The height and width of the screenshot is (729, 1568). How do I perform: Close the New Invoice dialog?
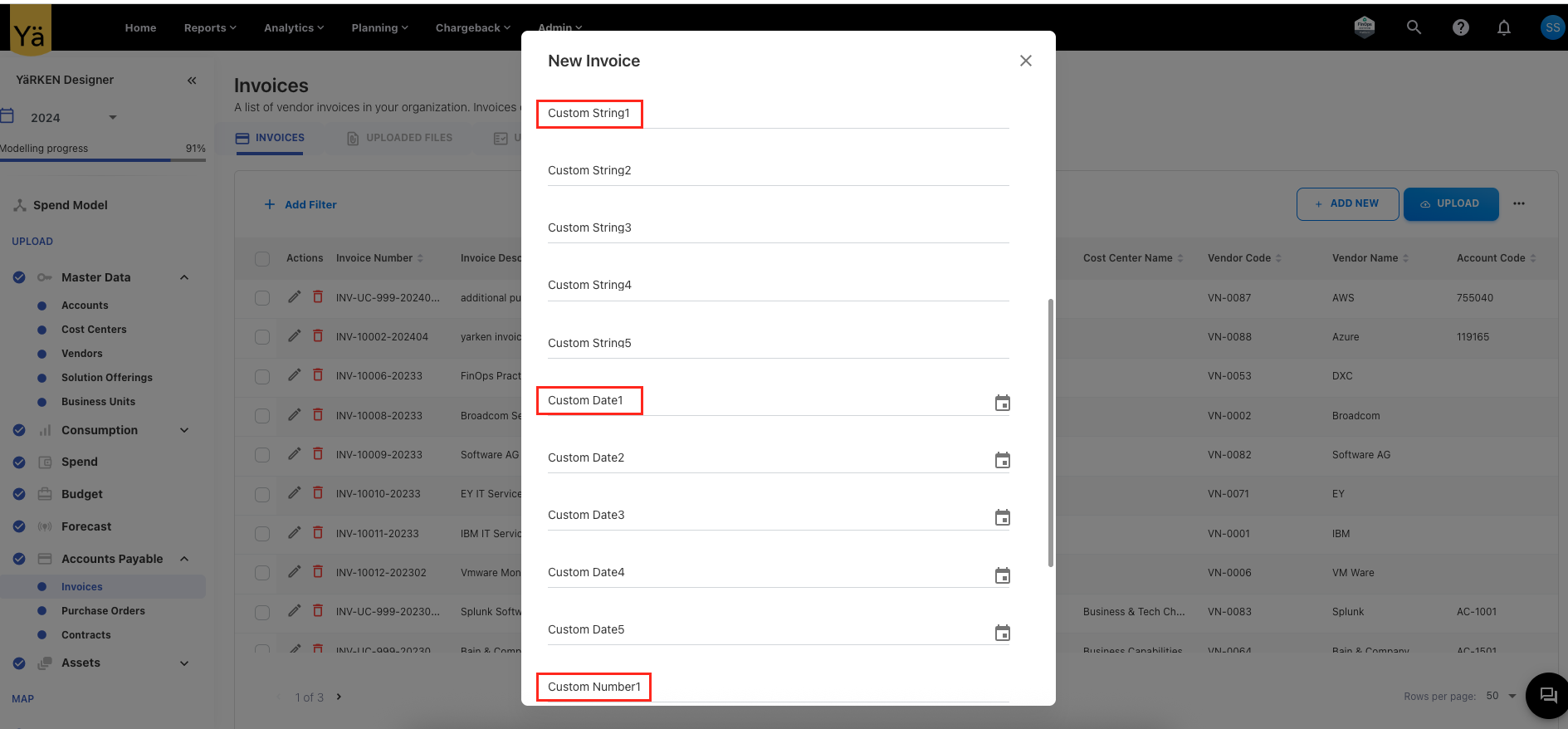click(1026, 61)
